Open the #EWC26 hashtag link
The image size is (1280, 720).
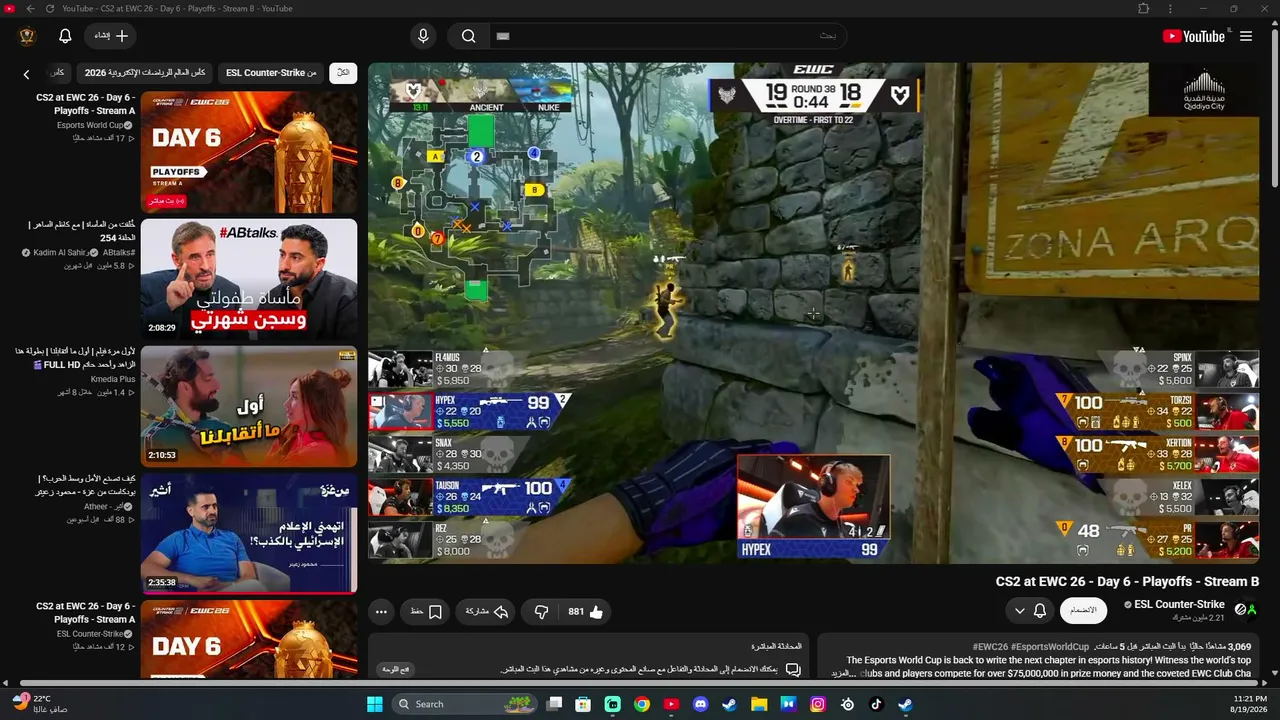(990, 647)
